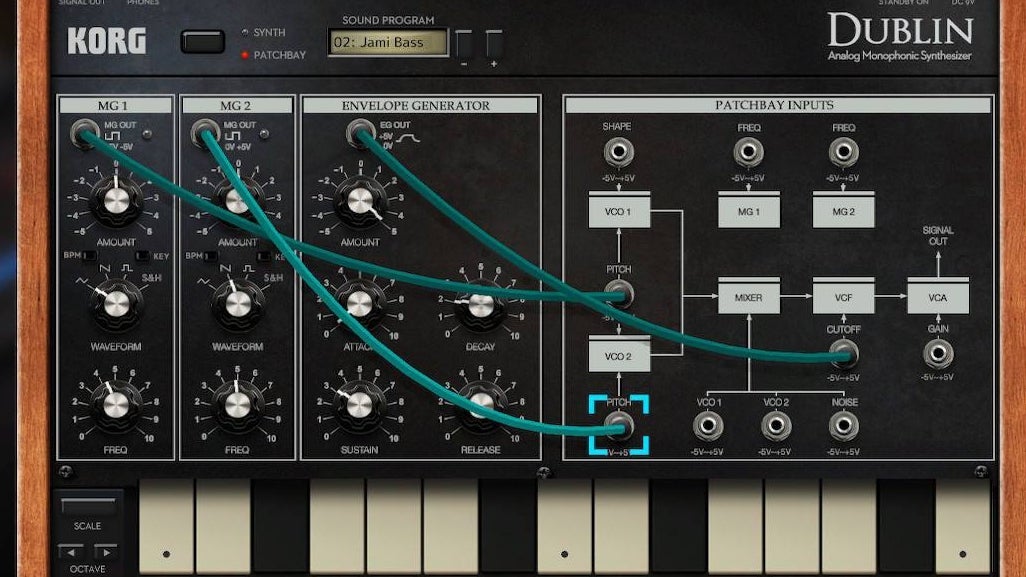Click the VCO 1 SHAPE input jack
1026x577 pixels.
[618, 152]
